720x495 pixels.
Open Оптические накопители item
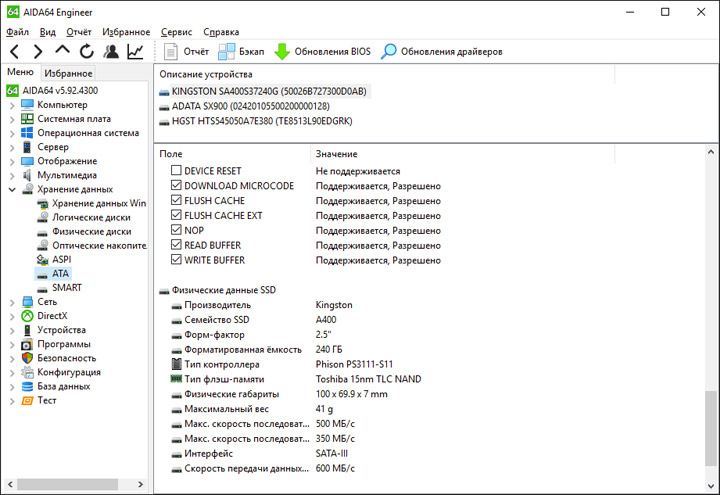tap(99, 246)
